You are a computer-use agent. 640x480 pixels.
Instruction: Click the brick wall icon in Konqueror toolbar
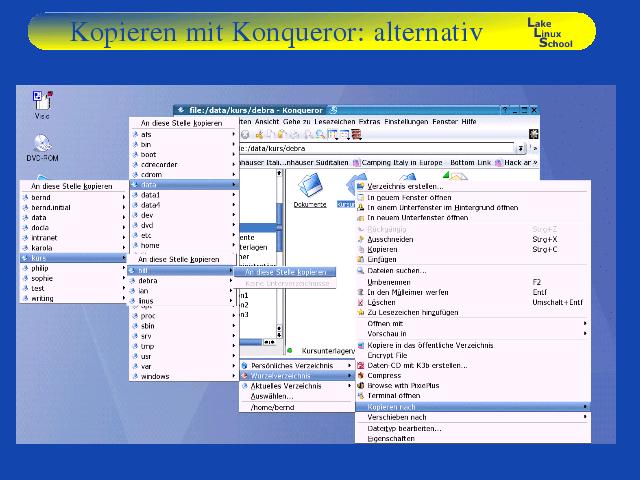click(x=357, y=134)
